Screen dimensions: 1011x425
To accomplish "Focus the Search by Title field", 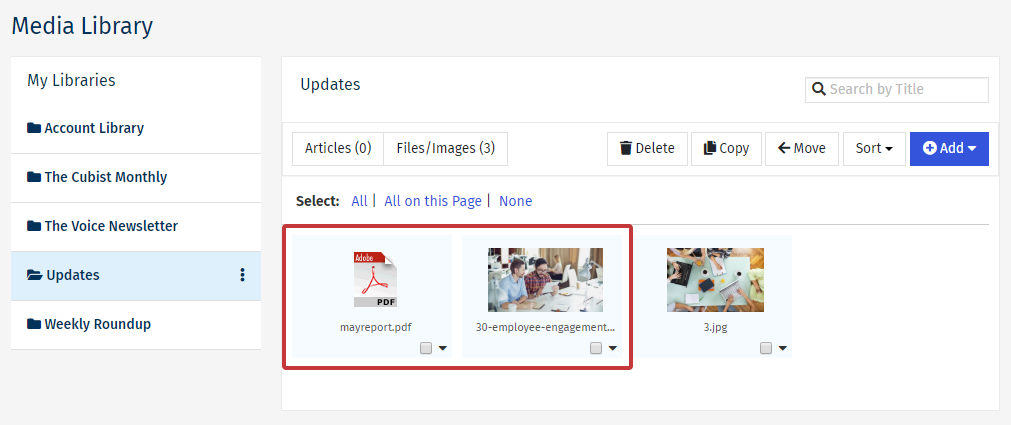I will pyautogui.click(x=906, y=90).
